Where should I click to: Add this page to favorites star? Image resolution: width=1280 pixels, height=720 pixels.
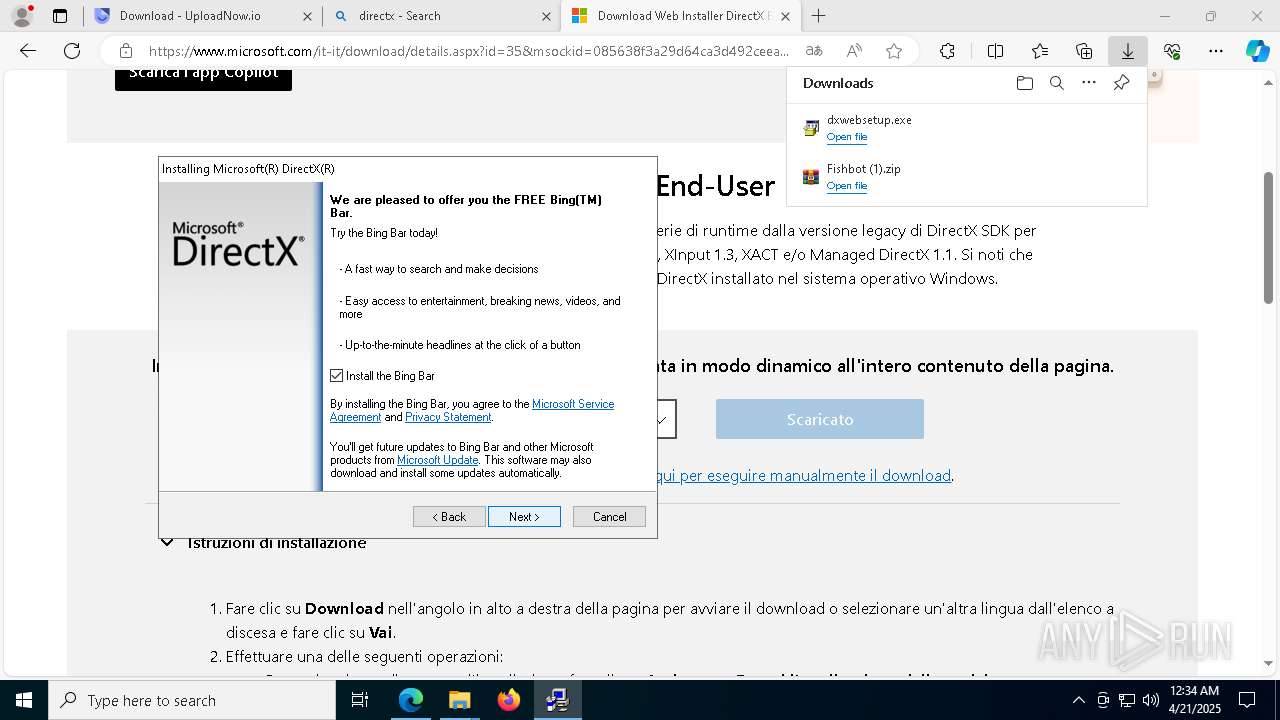(x=894, y=51)
